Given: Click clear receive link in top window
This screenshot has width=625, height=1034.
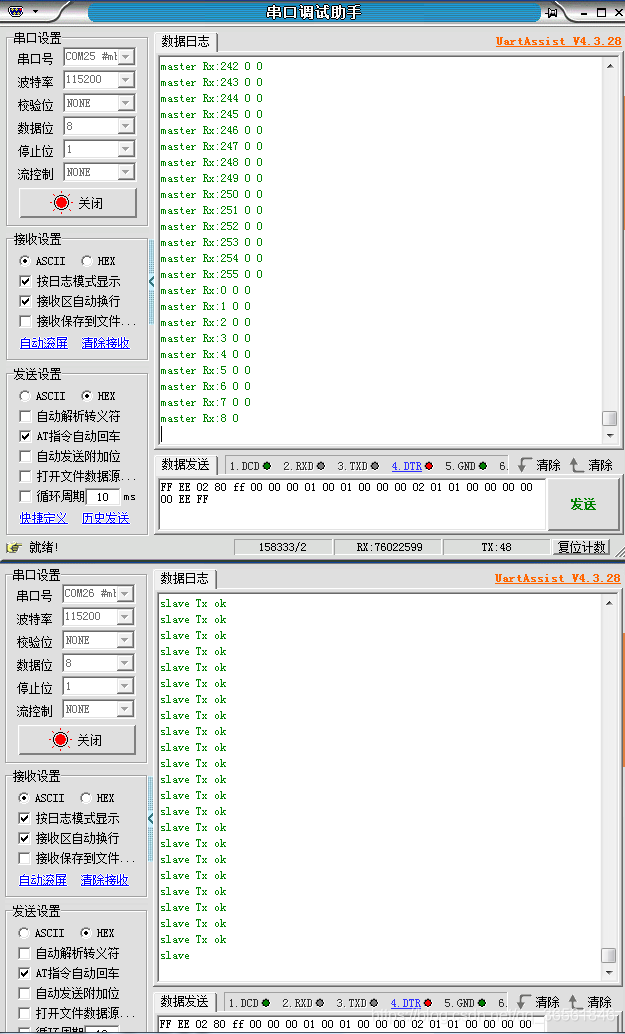Looking at the screenshot, I should [105, 343].
